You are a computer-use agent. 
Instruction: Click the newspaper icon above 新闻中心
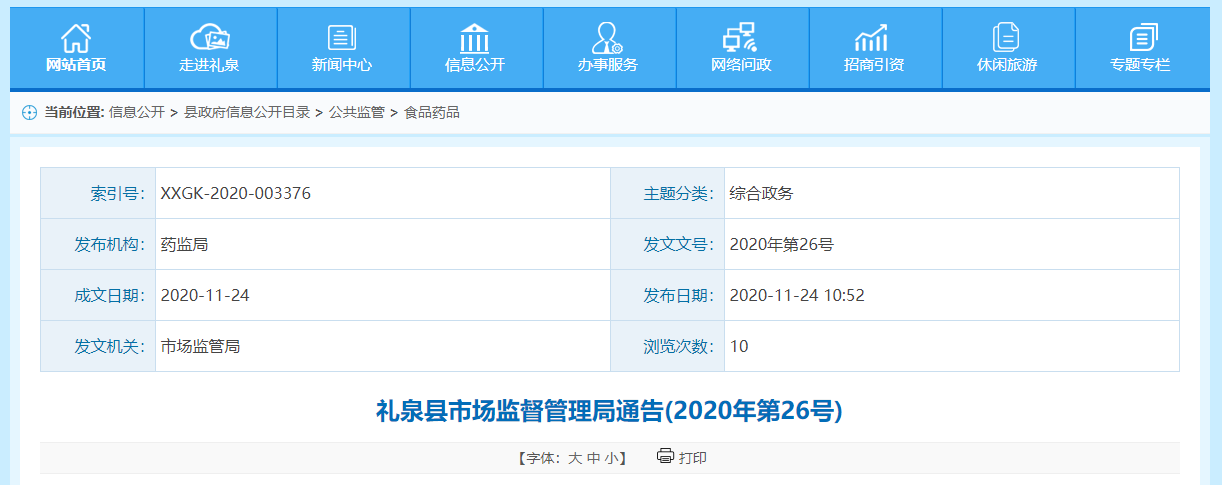pos(342,38)
